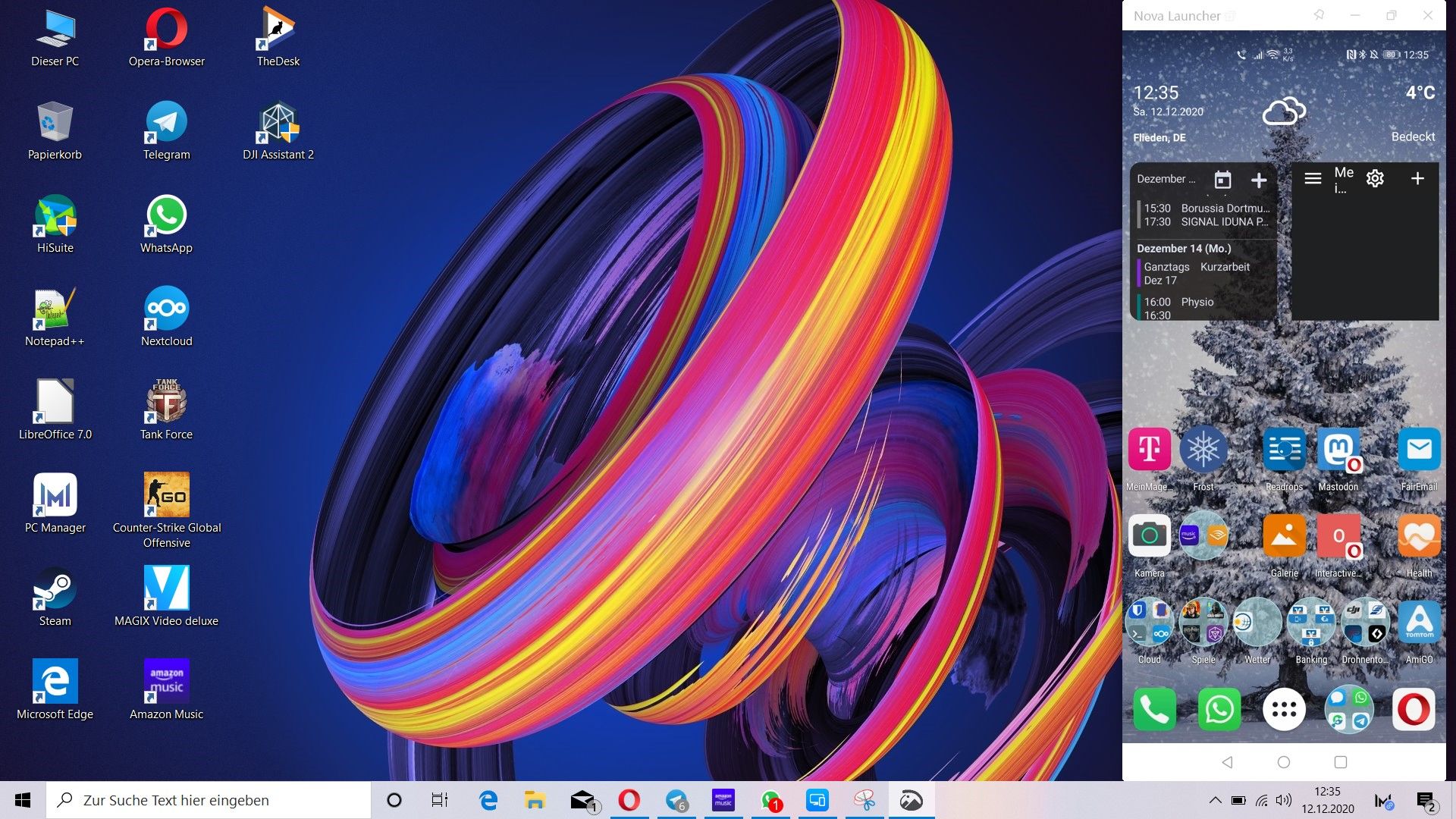1456x819 pixels.
Task: Add new calendar event with plus
Action: click(1259, 180)
